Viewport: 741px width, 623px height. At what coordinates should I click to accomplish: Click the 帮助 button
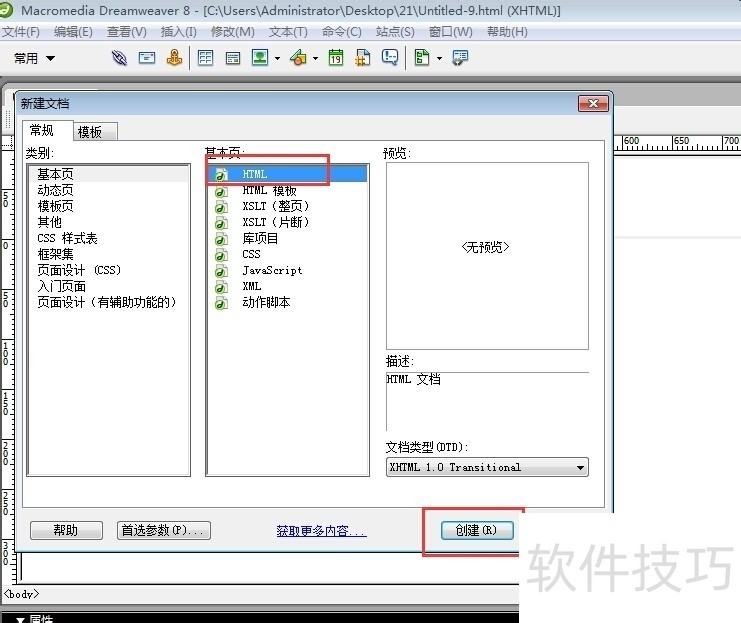pyautogui.click(x=66, y=530)
